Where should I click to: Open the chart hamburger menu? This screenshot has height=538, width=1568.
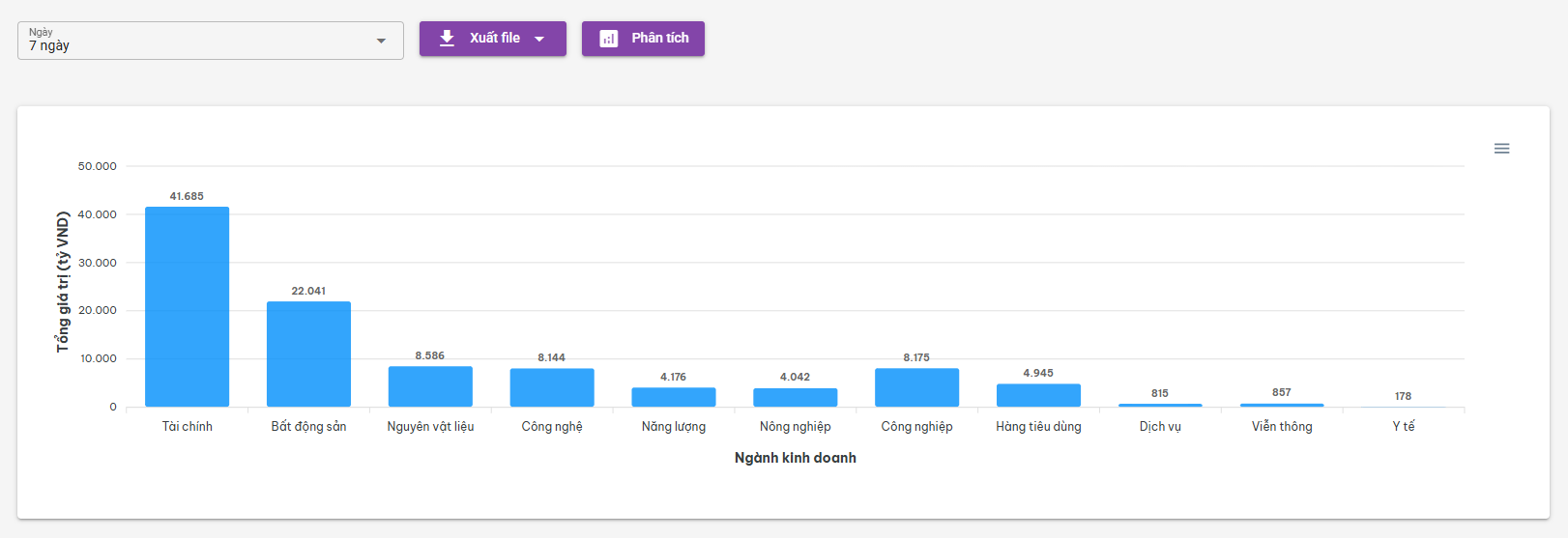tap(1501, 149)
